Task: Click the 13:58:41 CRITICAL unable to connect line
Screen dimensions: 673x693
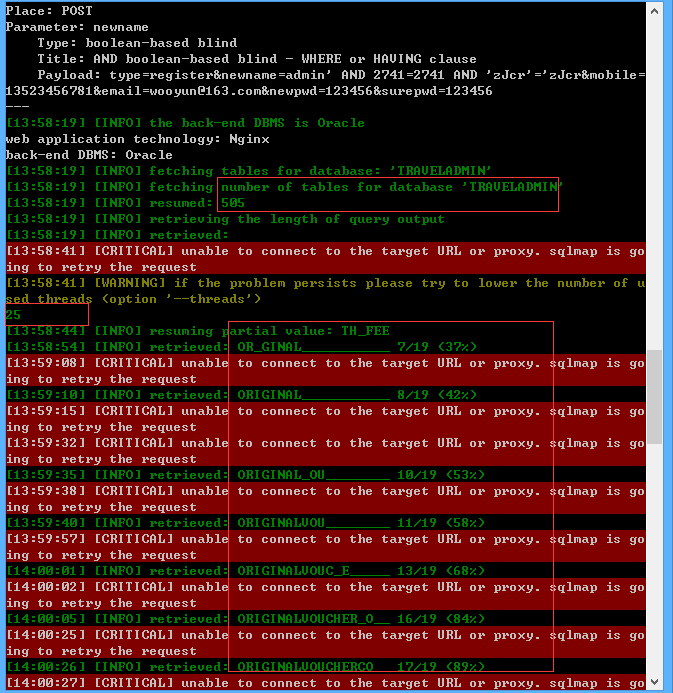Action: pyautogui.click(x=326, y=259)
